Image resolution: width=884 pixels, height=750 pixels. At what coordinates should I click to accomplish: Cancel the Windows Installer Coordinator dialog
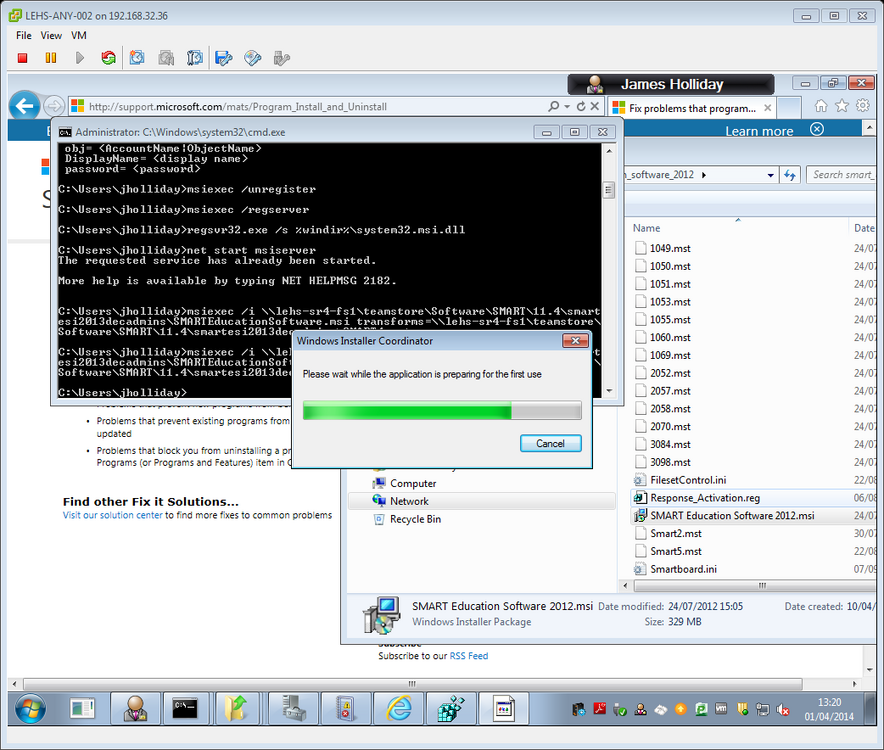[x=550, y=443]
